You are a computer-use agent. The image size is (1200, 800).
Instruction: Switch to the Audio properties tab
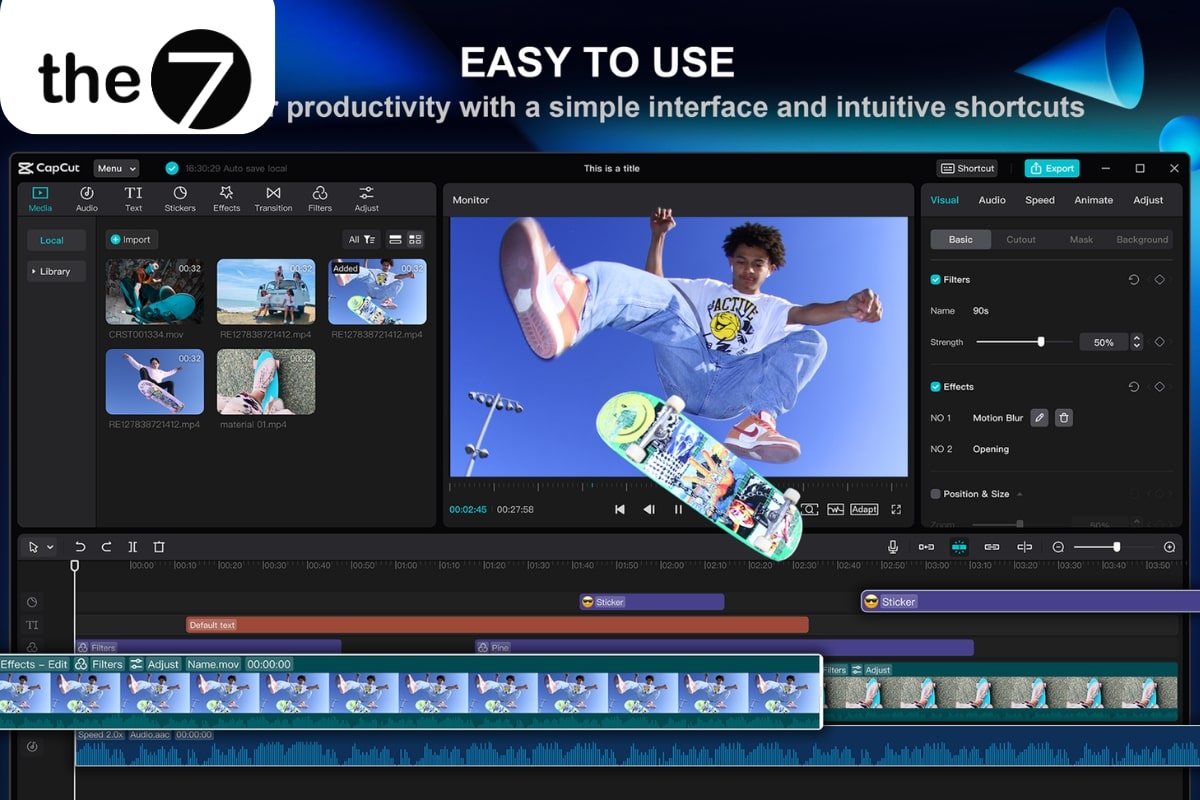(x=992, y=200)
